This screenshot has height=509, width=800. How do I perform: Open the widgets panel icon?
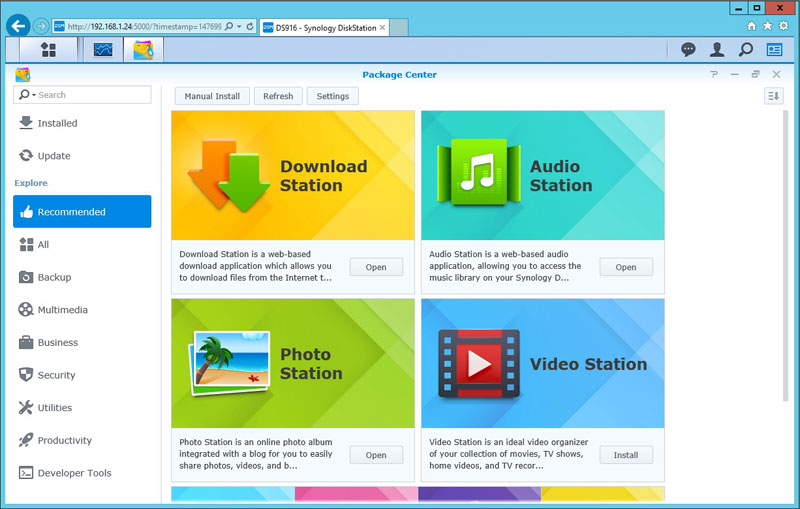pos(775,49)
